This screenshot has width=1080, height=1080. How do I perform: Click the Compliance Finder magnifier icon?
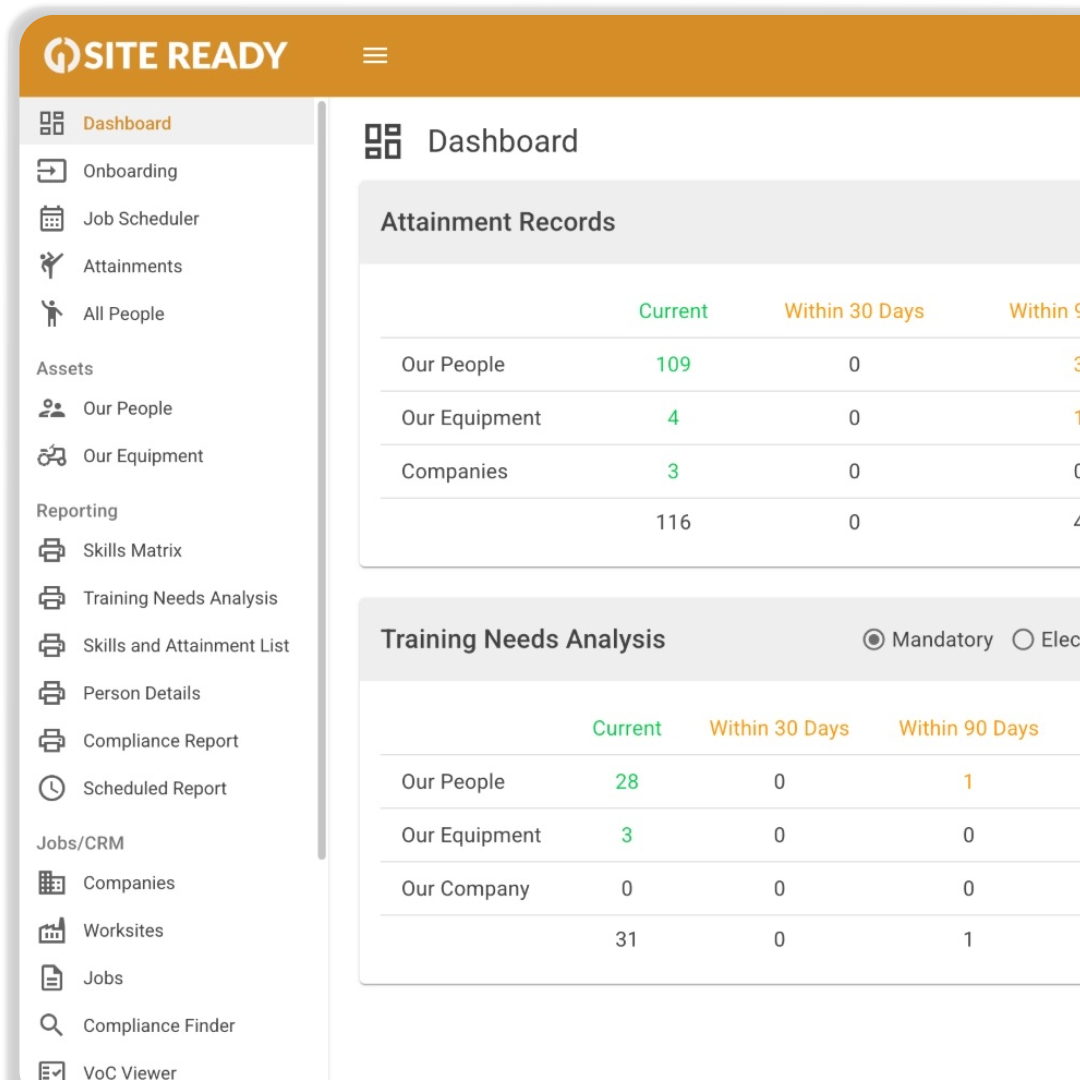click(51, 1025)
